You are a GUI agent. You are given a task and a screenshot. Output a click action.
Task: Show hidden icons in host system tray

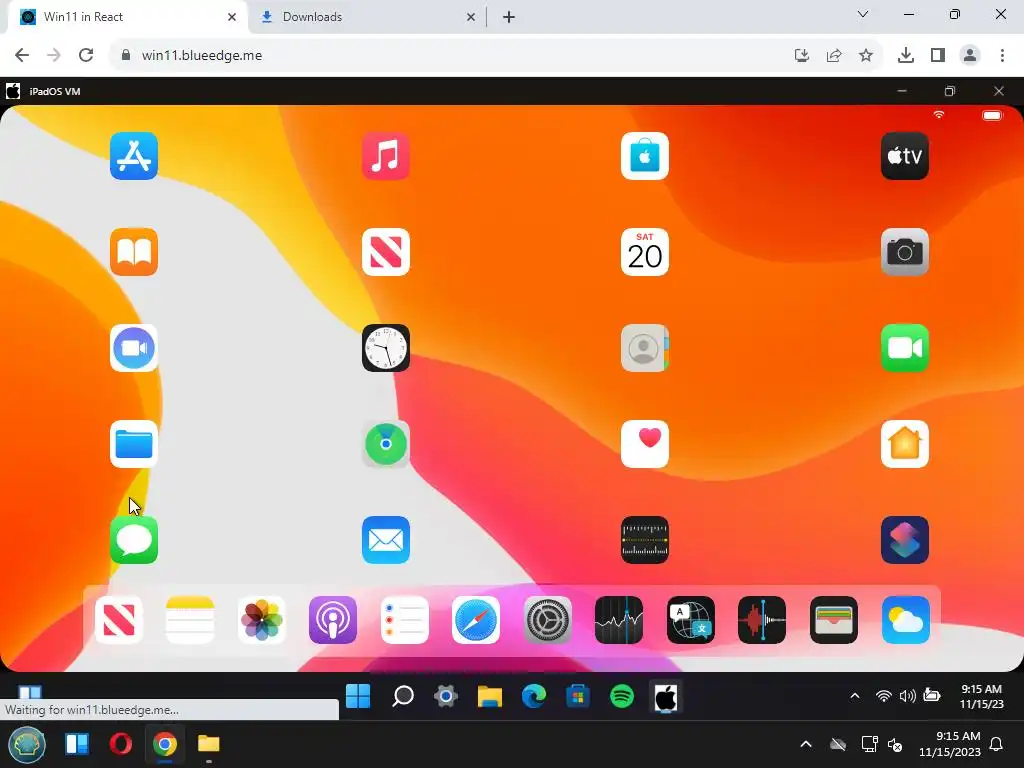806,744
